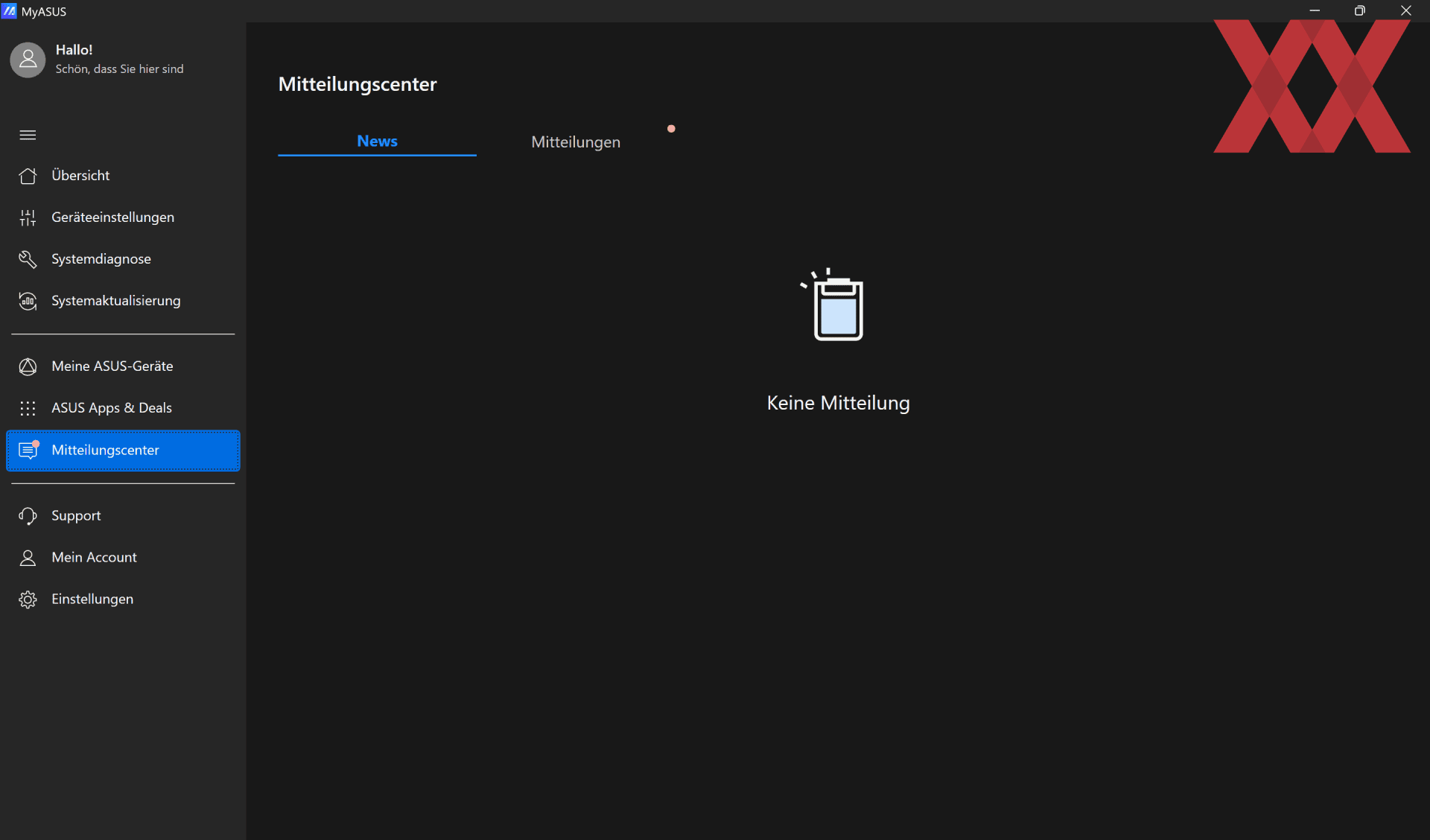Viewport: 1430px width, 840px height.
Task: Click 'Schön, dass Sie hier sind' text
Action: point(119,69)
